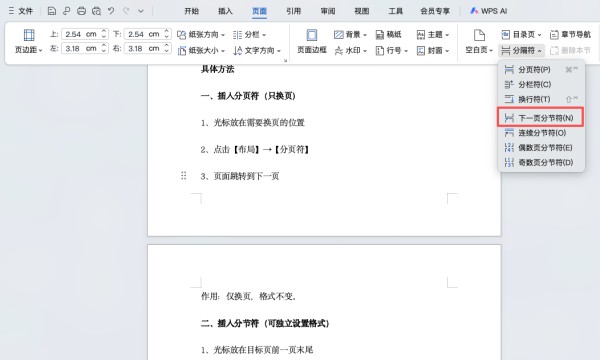Click the 章节导航 chapter navigation button
Viewport: 600px width, 360px height.
tap(570, 35)
